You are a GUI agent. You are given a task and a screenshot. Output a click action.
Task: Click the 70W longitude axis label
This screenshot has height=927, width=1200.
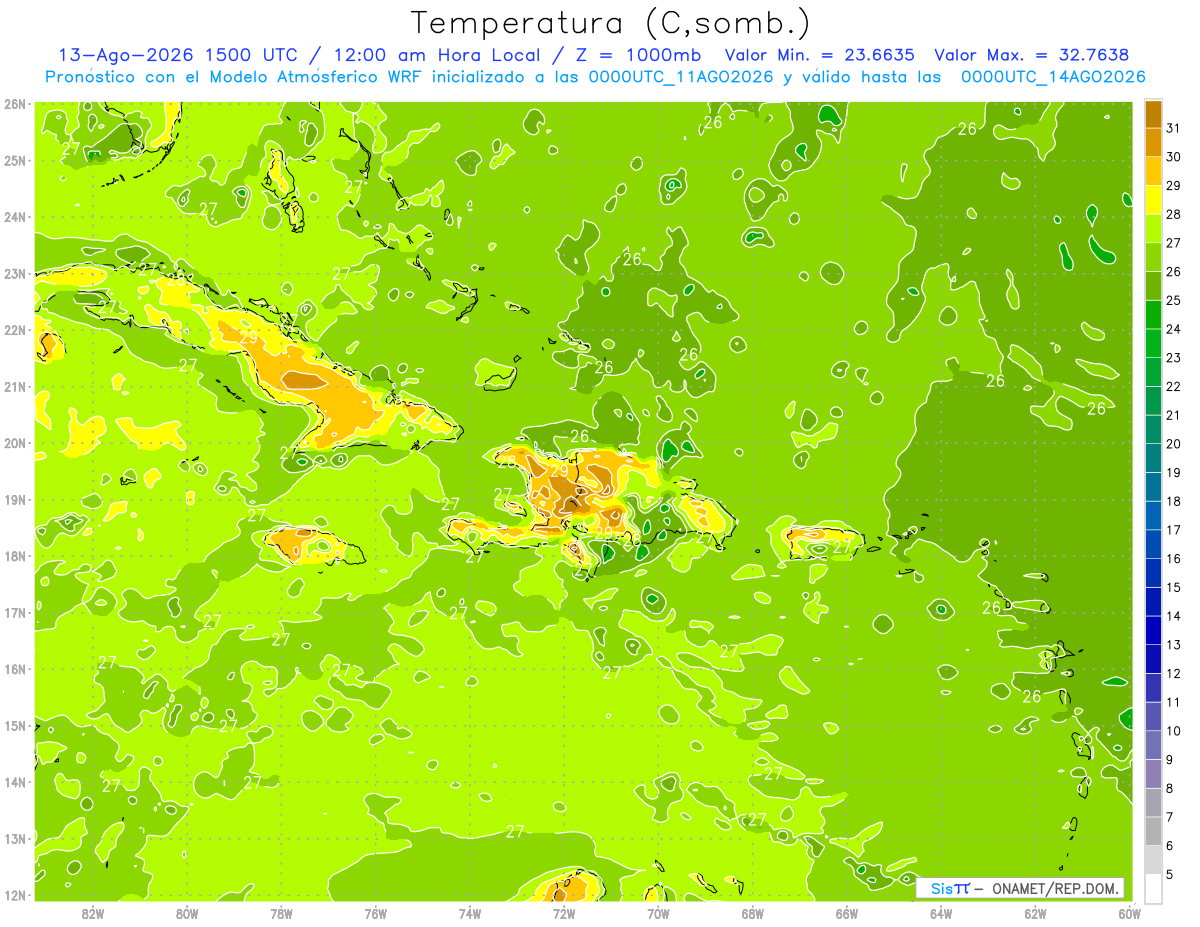coord(658,912)
